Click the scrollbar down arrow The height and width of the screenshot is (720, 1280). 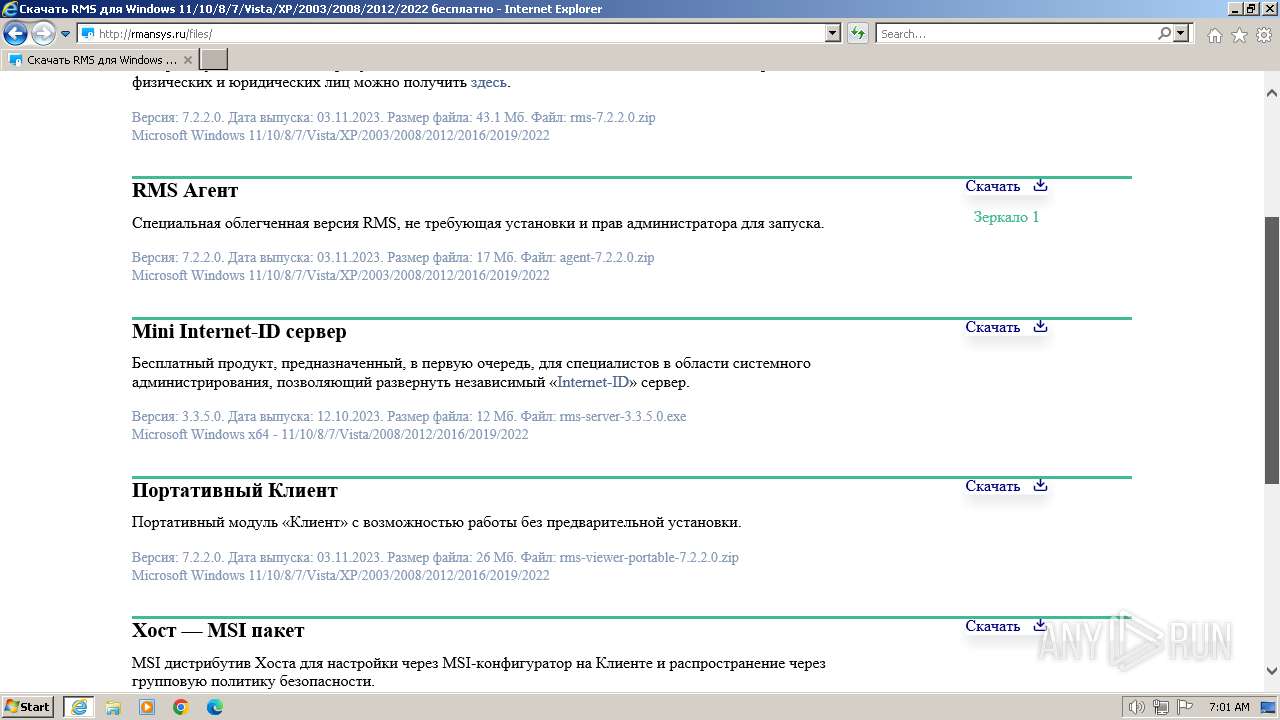pyautogui.click(x=1272, y=671)
